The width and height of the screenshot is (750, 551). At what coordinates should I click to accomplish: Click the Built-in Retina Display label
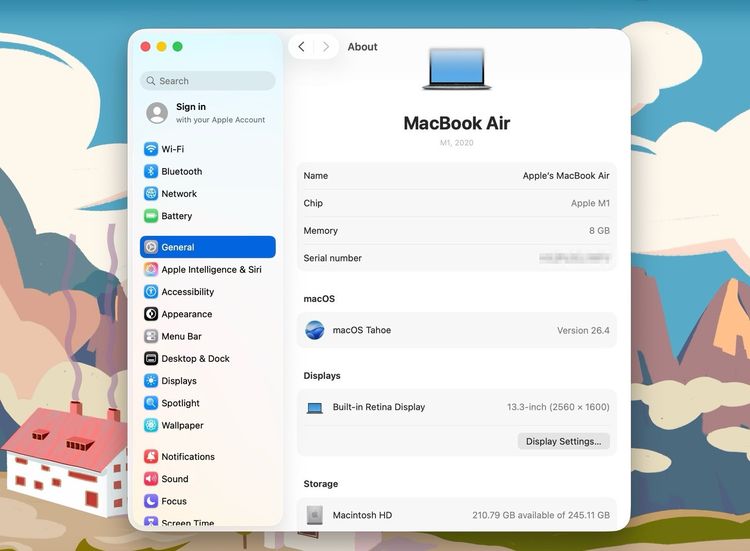click(379, 407)
